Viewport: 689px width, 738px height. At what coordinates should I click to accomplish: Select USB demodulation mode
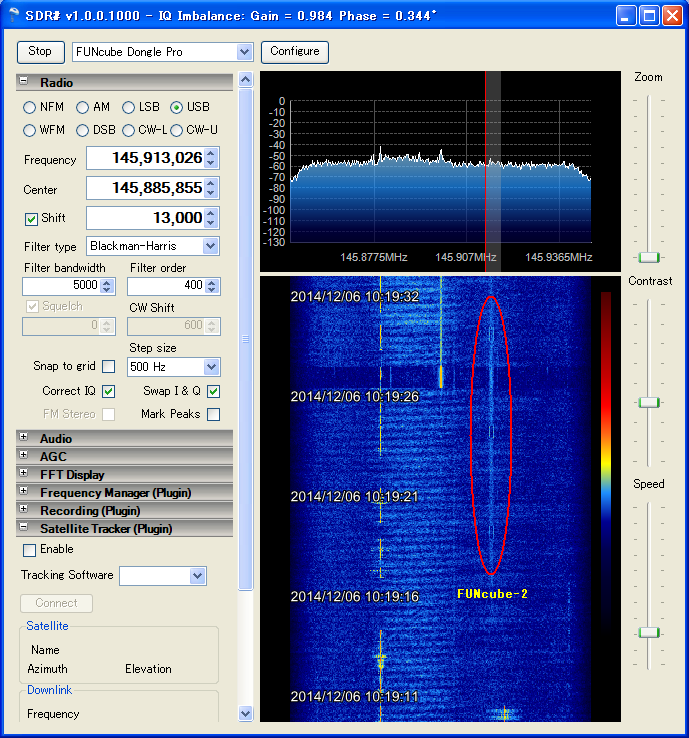coord(176,108)
